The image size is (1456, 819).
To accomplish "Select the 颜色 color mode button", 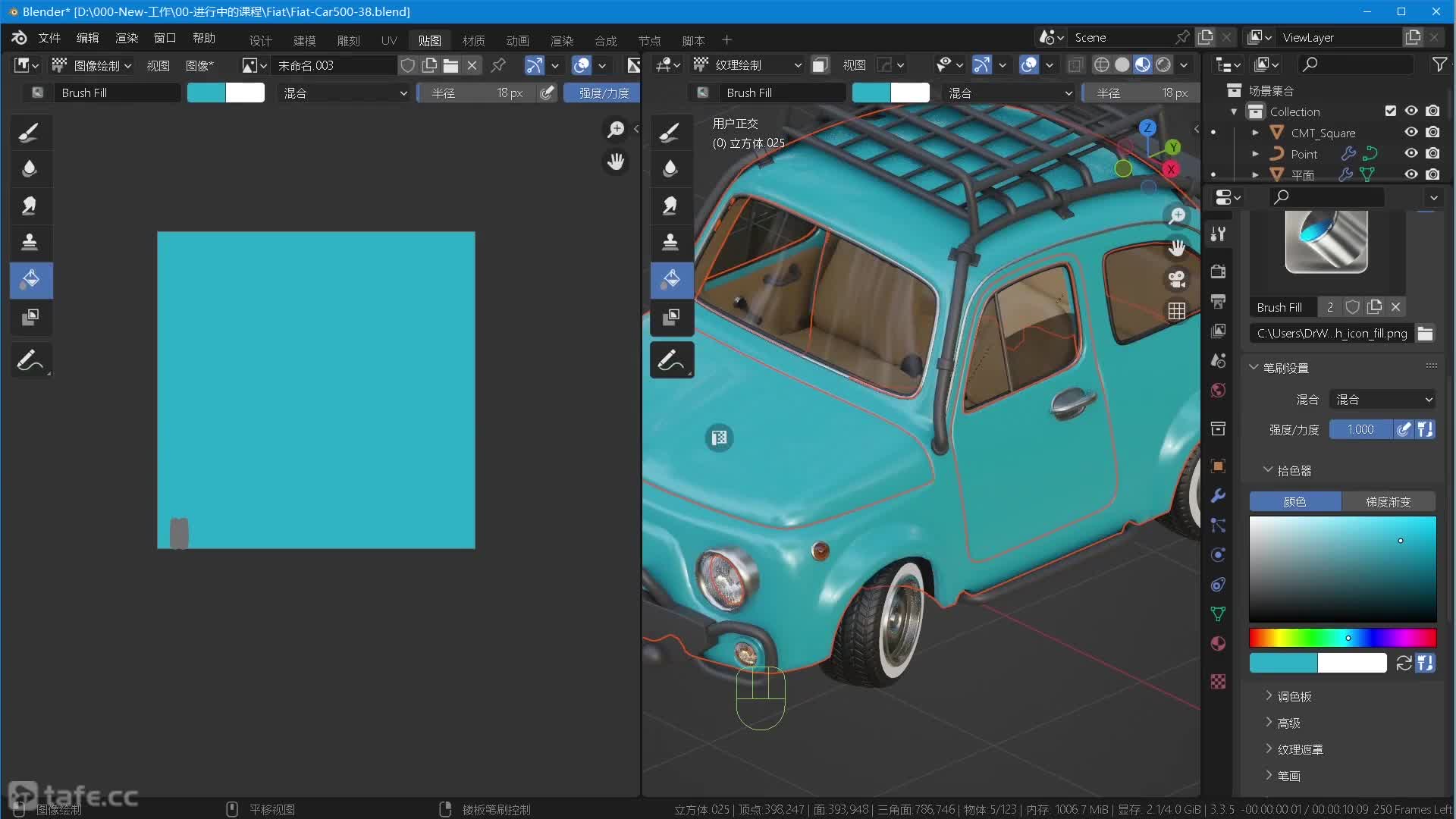I will tap(1295, 502).
